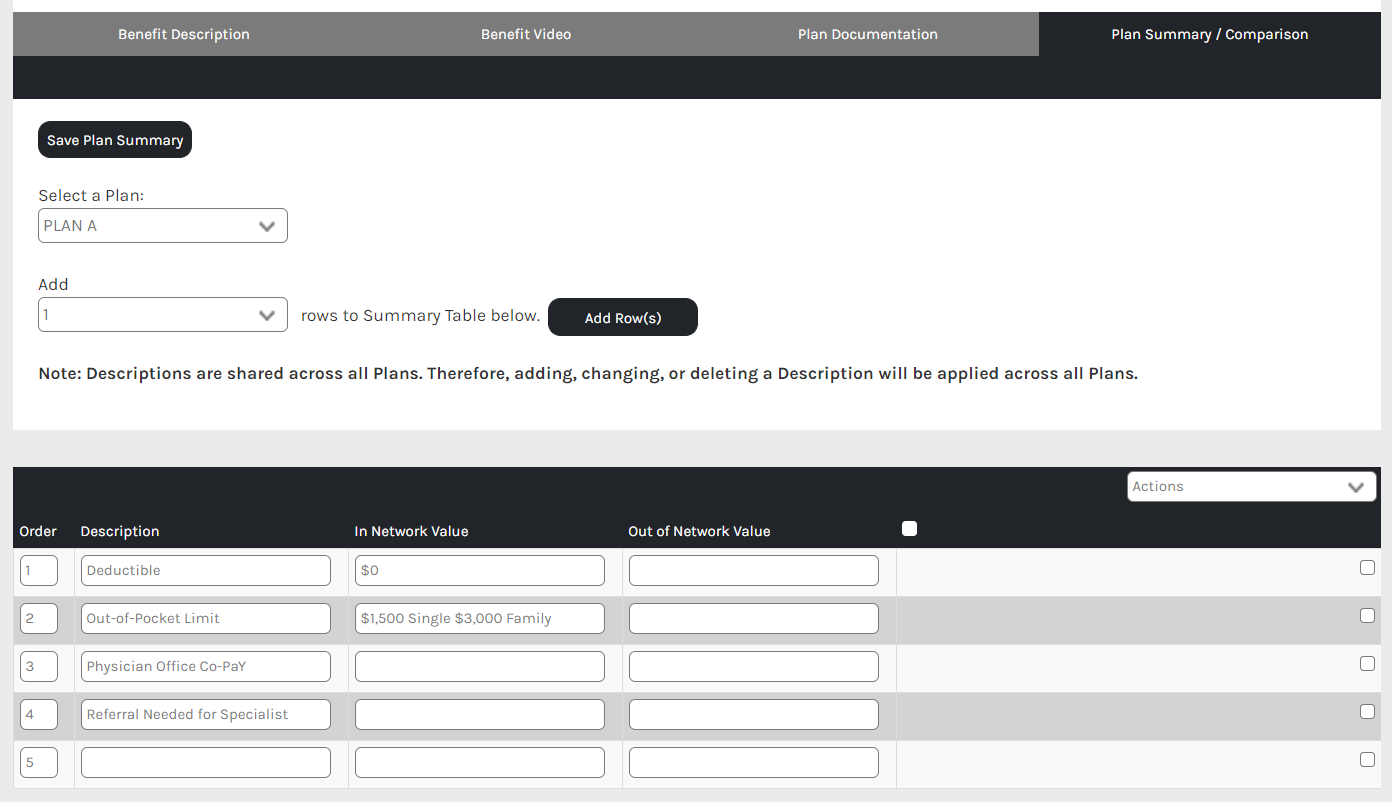Click the Deductible description field
This screenshot has width=1392, height=802.
click(205, 571)
